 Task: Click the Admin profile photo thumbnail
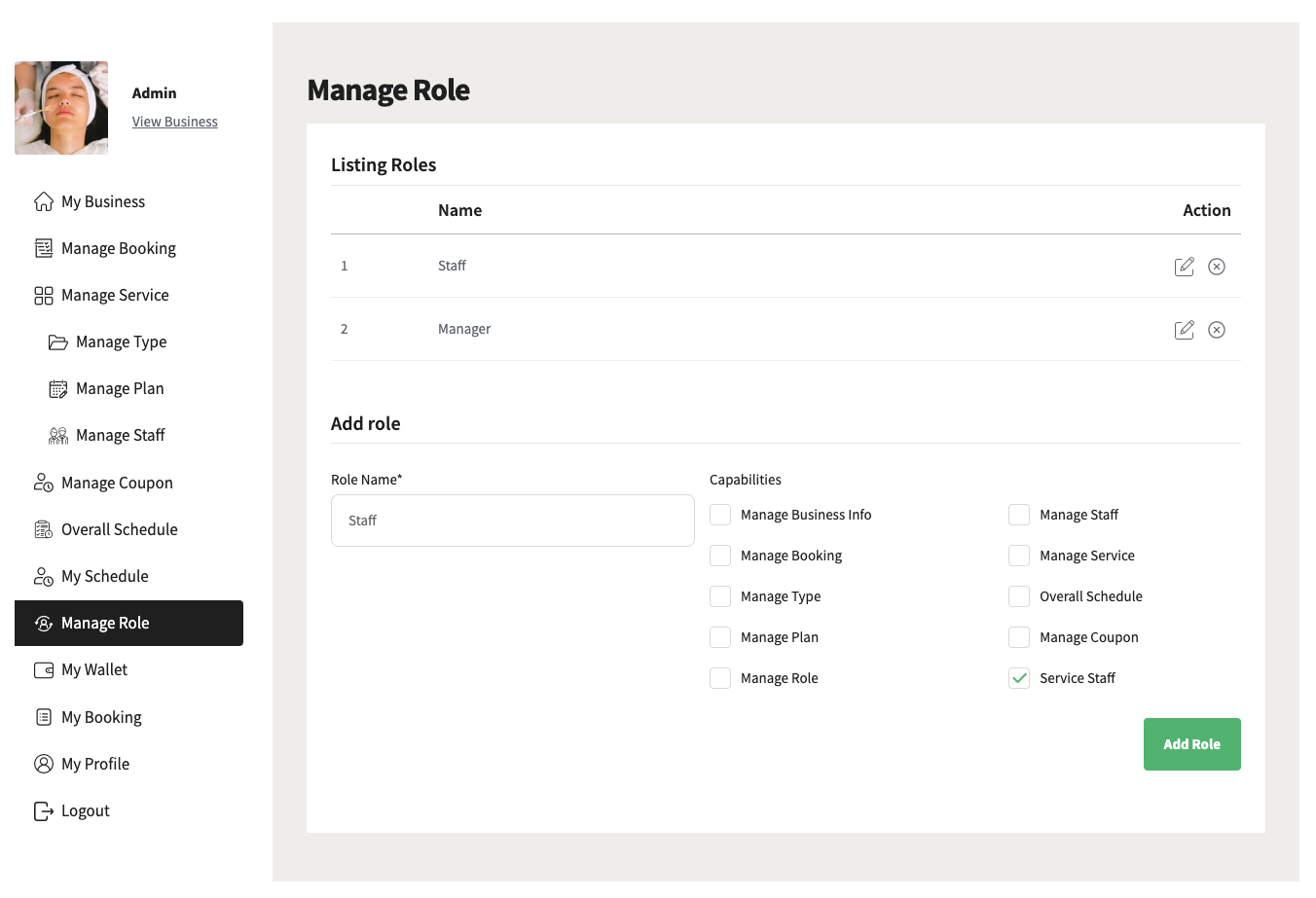[61, 108]
